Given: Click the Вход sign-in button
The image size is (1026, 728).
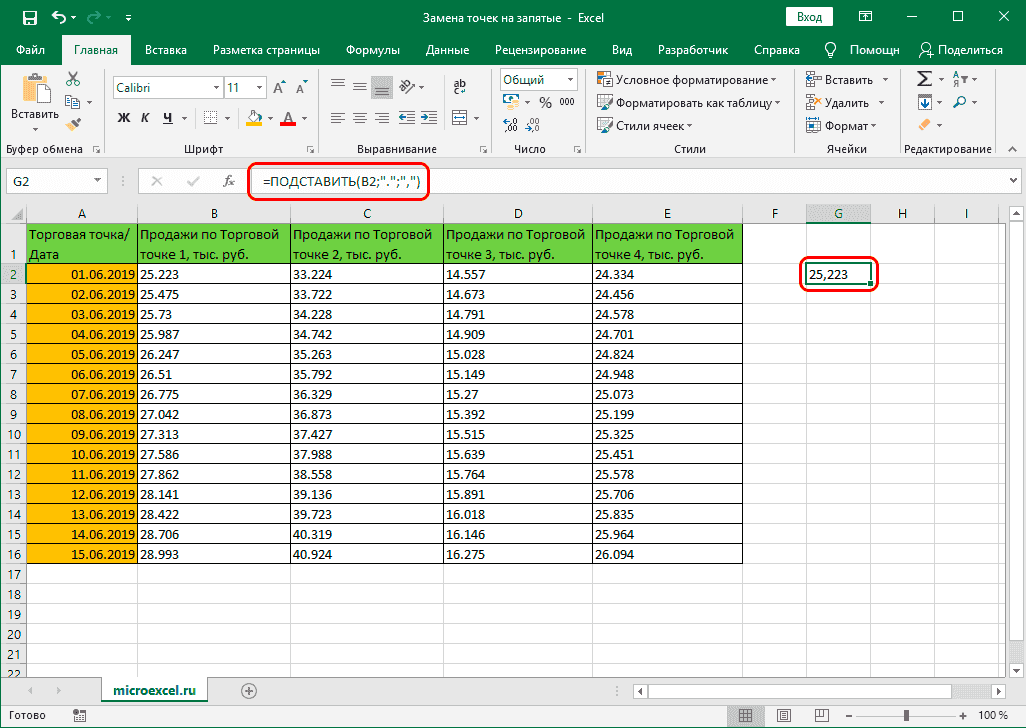Looking at the screenshot, I should (809, 16).
